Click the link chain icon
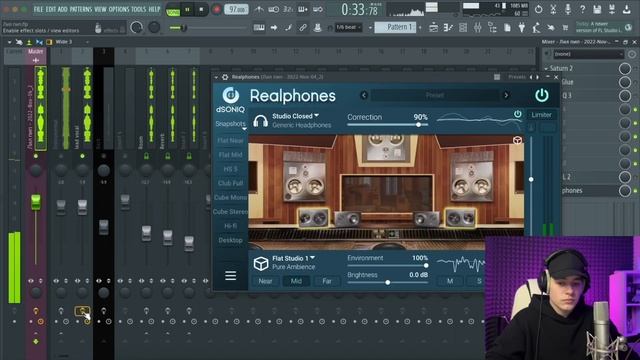 (303, 27)
